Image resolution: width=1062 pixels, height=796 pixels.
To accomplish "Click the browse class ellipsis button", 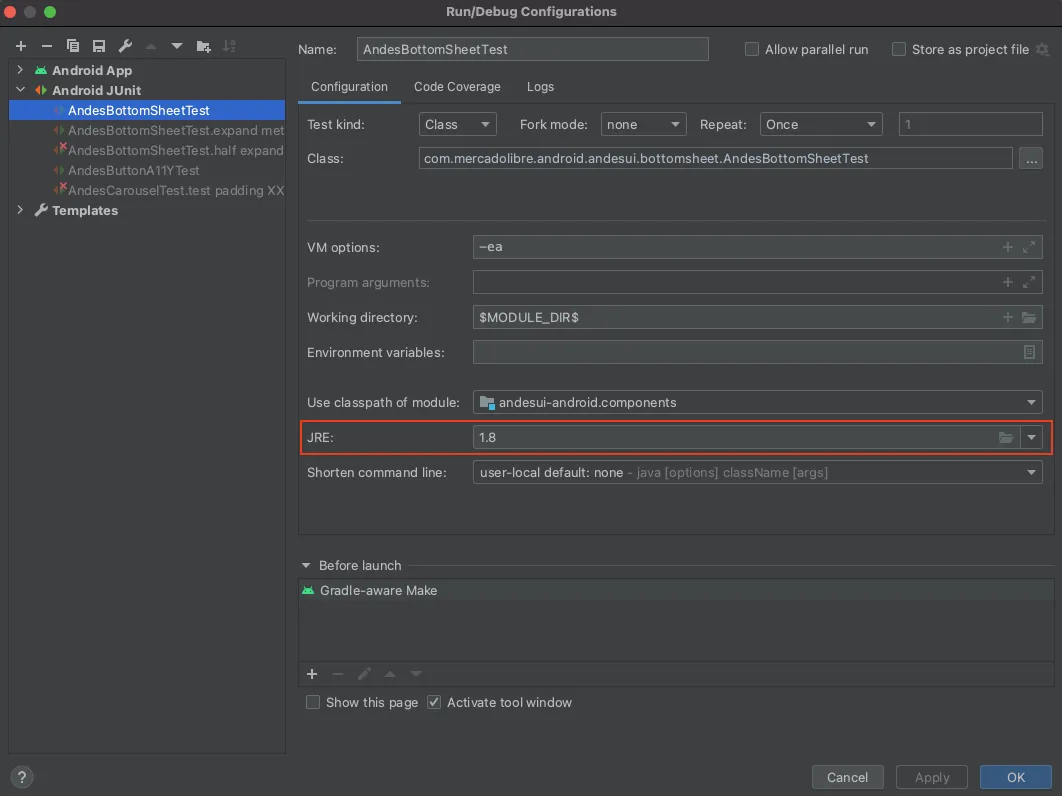I will (x=1030, y=158).
